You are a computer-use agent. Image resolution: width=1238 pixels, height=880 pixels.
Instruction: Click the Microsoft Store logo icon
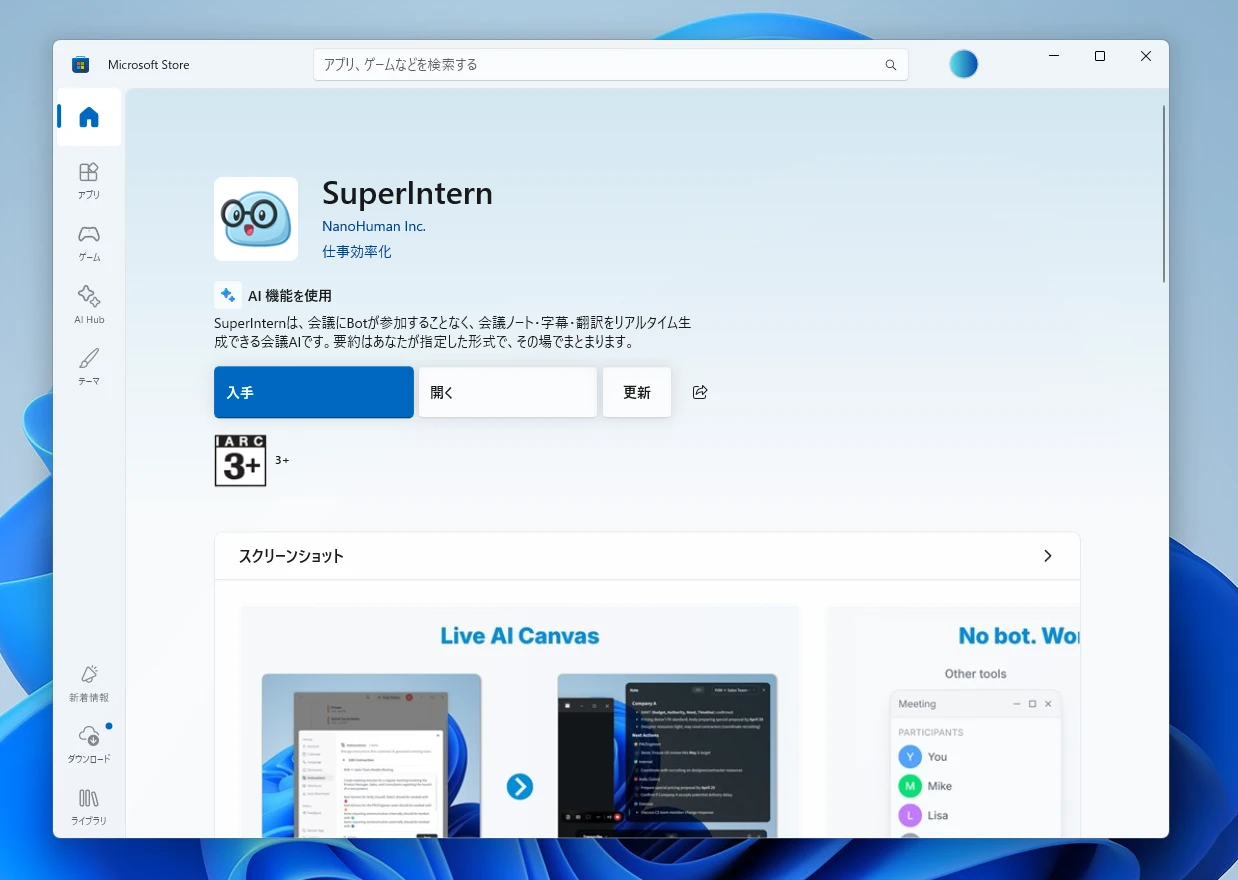tap(81, 65)
